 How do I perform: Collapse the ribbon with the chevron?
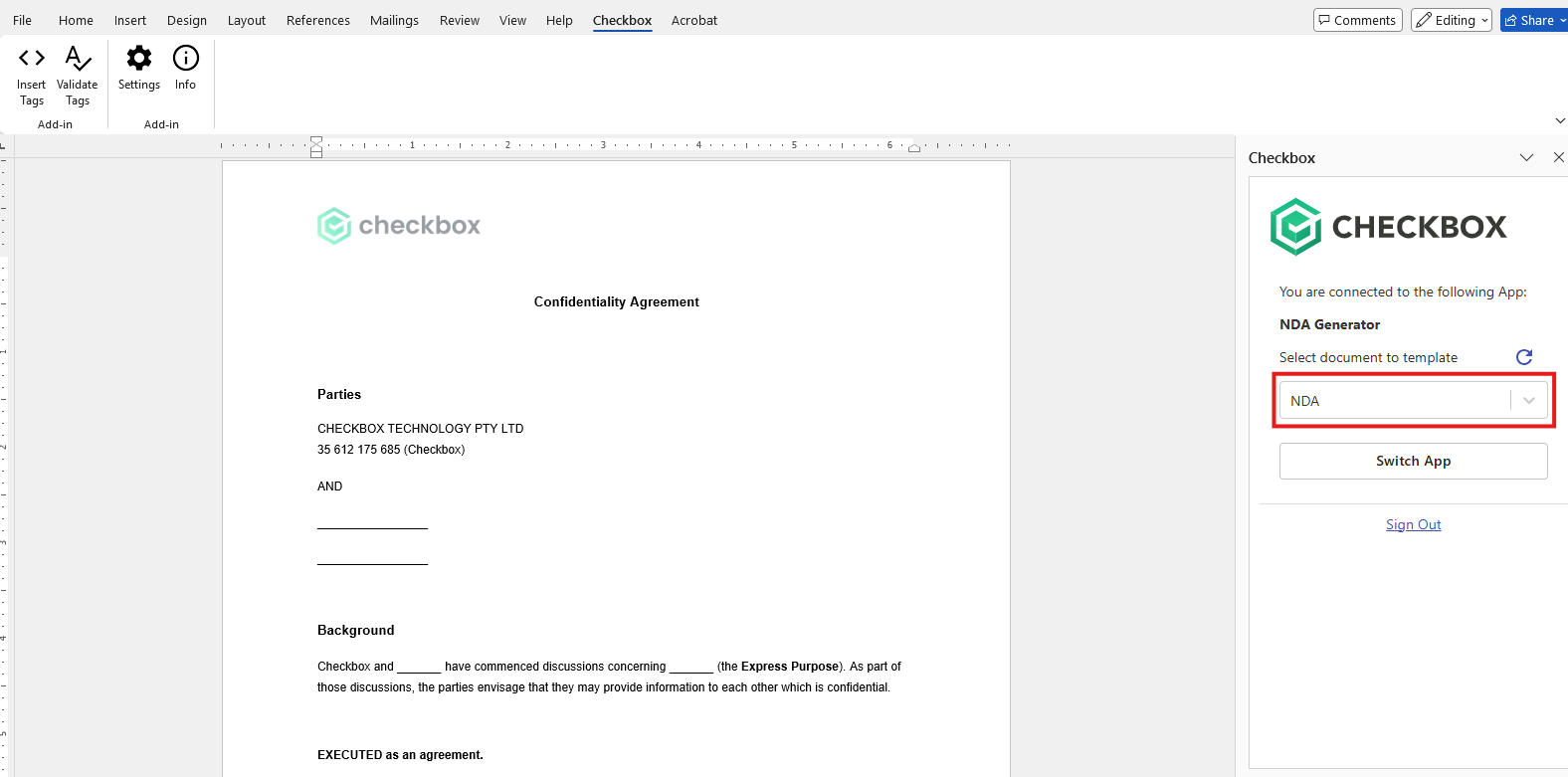(1559, 120)
